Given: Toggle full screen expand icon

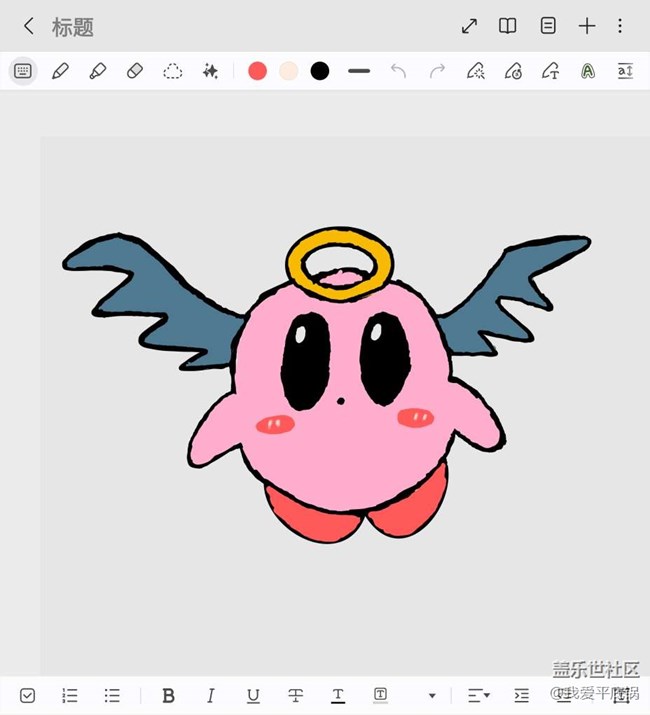Looking at the screenshot, I should coord(469,27).
